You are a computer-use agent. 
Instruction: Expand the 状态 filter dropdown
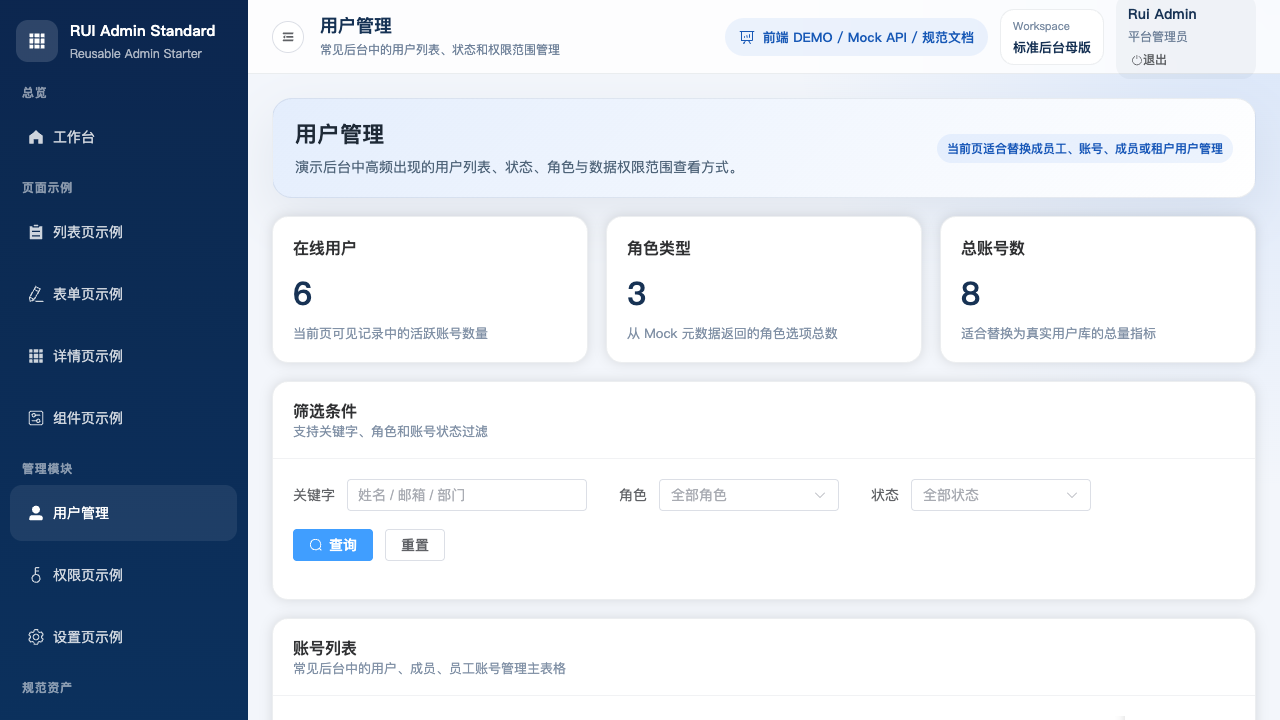tap(1000, 495)
